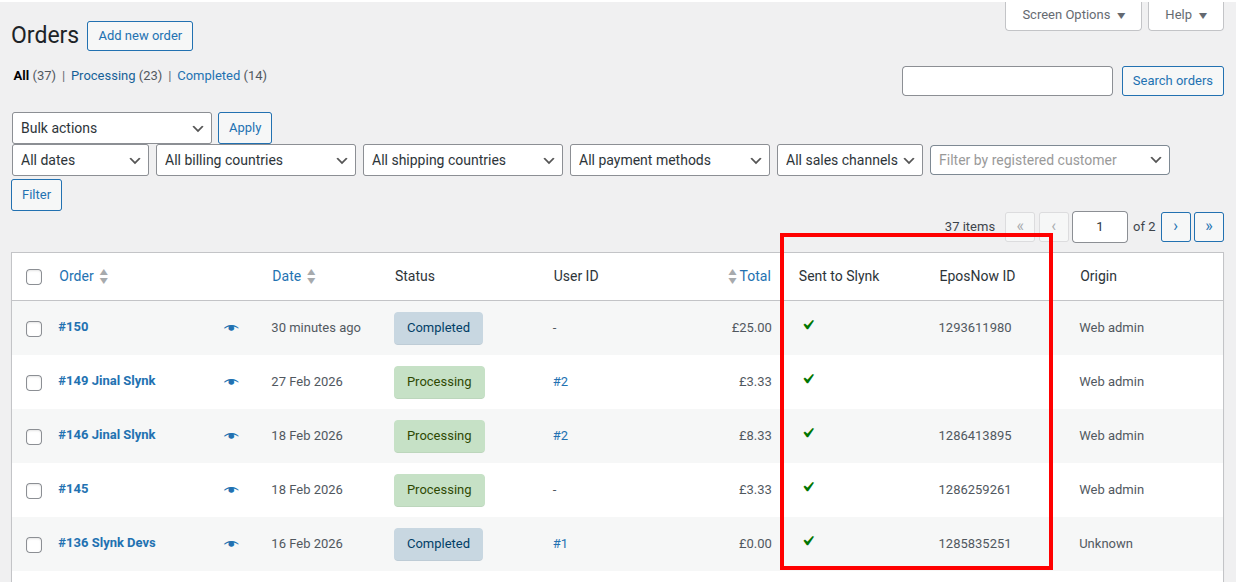Viewport: 1236px width, 582px height.
Task: Open Bulk actions dropdown
Action: tap(111, 128)
